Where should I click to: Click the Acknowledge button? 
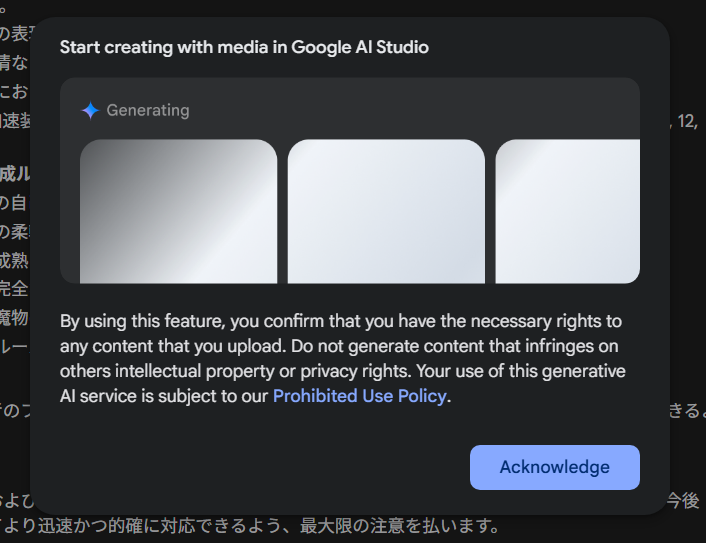point(554,467)
